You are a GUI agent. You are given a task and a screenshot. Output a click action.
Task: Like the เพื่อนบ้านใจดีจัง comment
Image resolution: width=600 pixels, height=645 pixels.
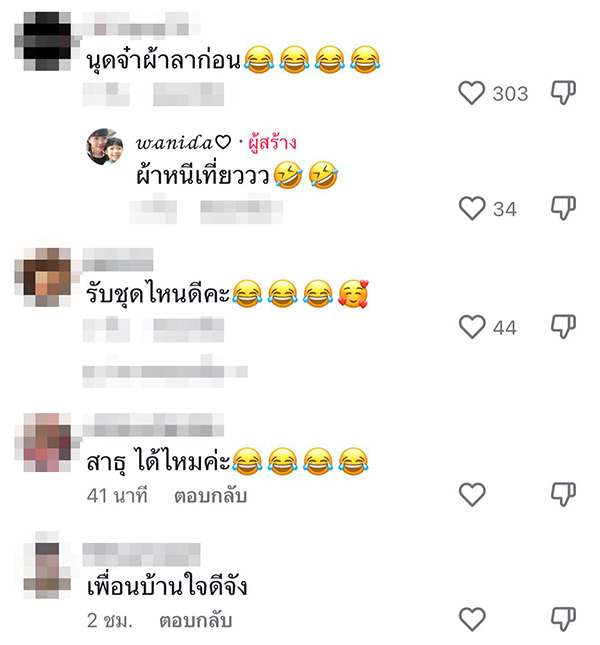click(472, 619)
